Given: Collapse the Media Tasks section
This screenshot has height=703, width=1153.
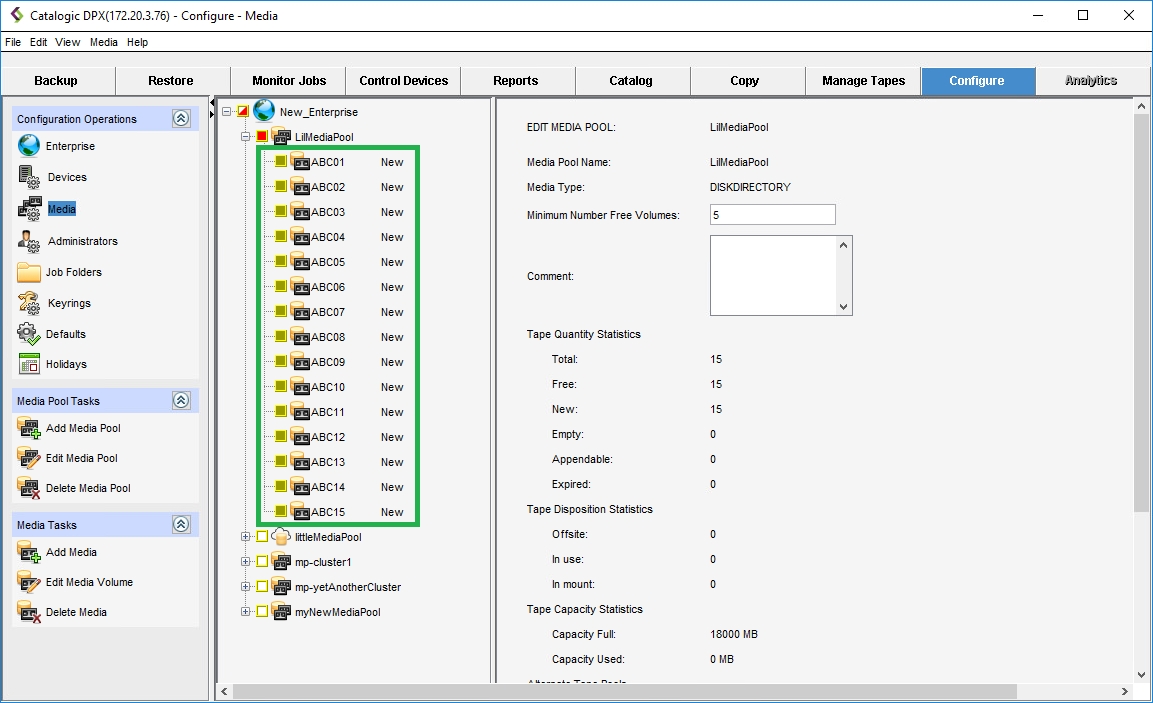Looking at the screenshot, I should click(x=181, y=525).
